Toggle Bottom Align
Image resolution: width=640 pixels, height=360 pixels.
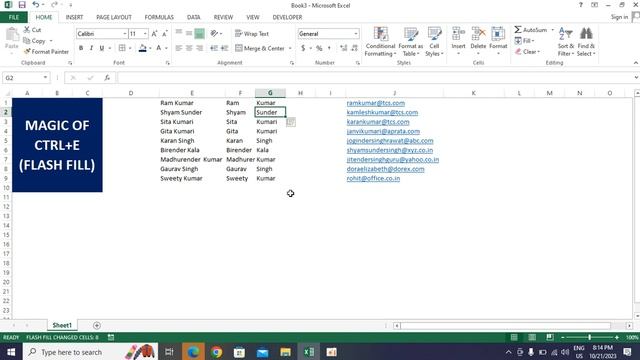[x=200, y=33]
